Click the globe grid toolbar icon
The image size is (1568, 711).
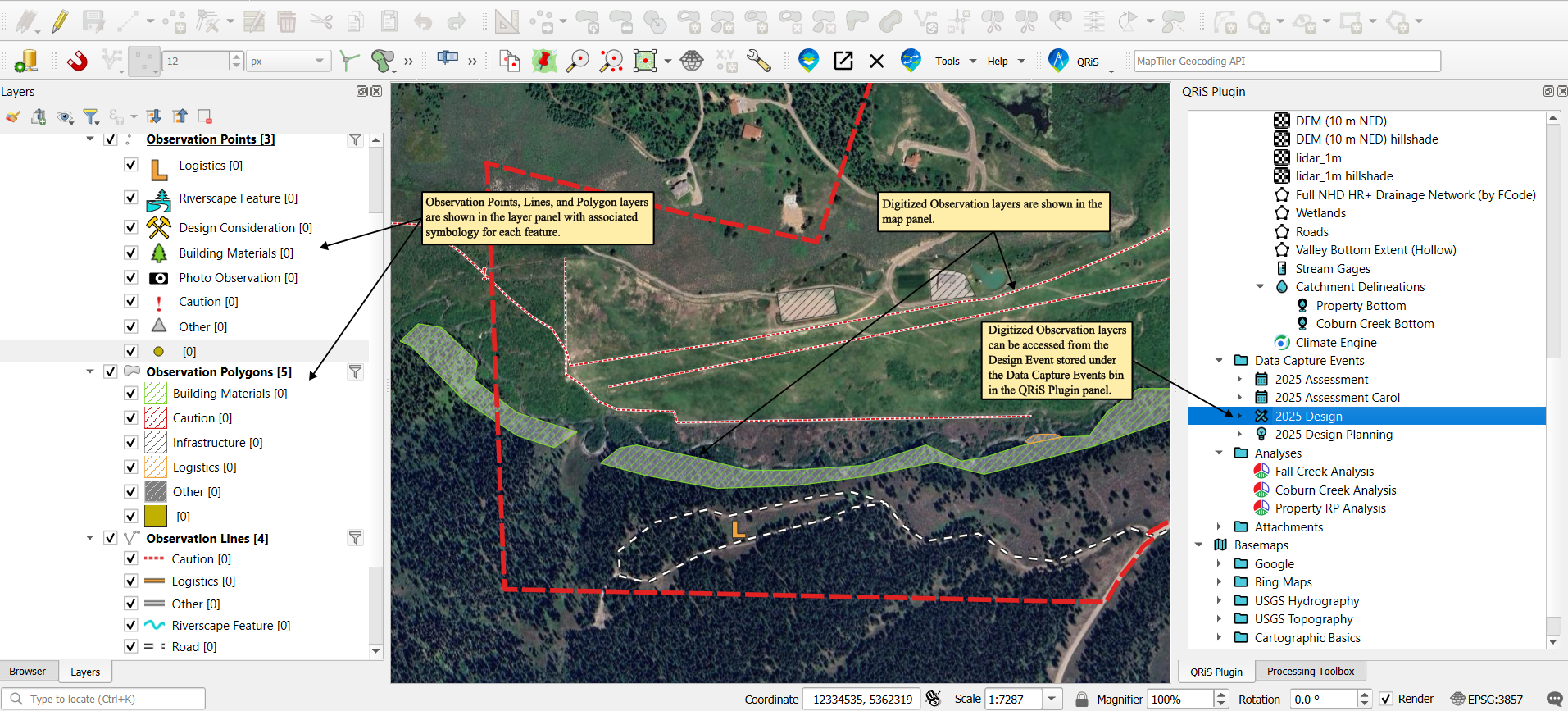692,61
